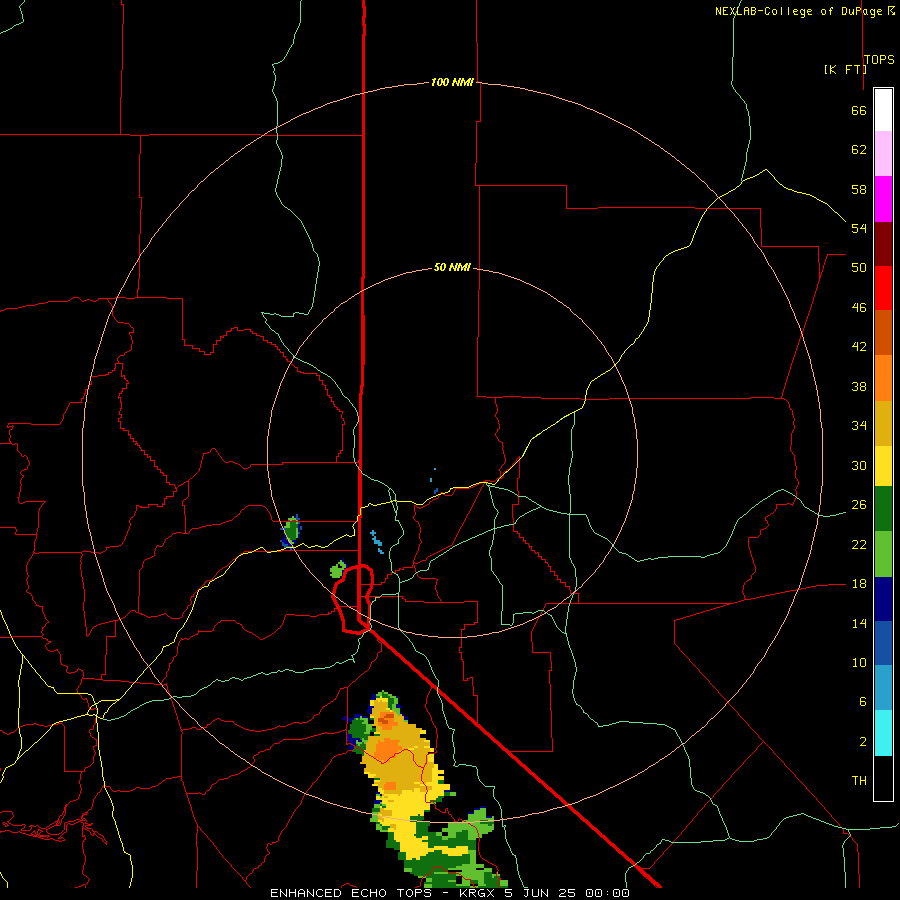Viewport: 900px width, 900px height.
Task: Click the legend value '10'
Action: click(x=859, y=662)
